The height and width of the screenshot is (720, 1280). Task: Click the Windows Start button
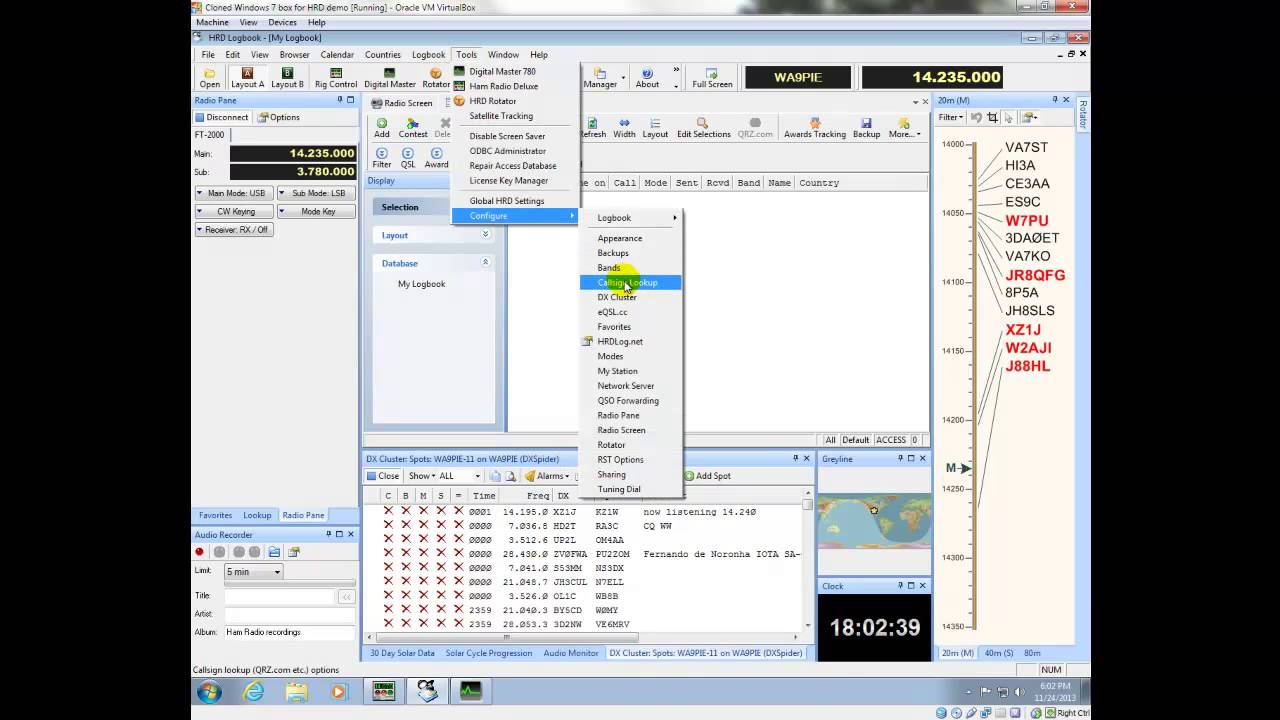pyautogui.click(x=209, y=691)
